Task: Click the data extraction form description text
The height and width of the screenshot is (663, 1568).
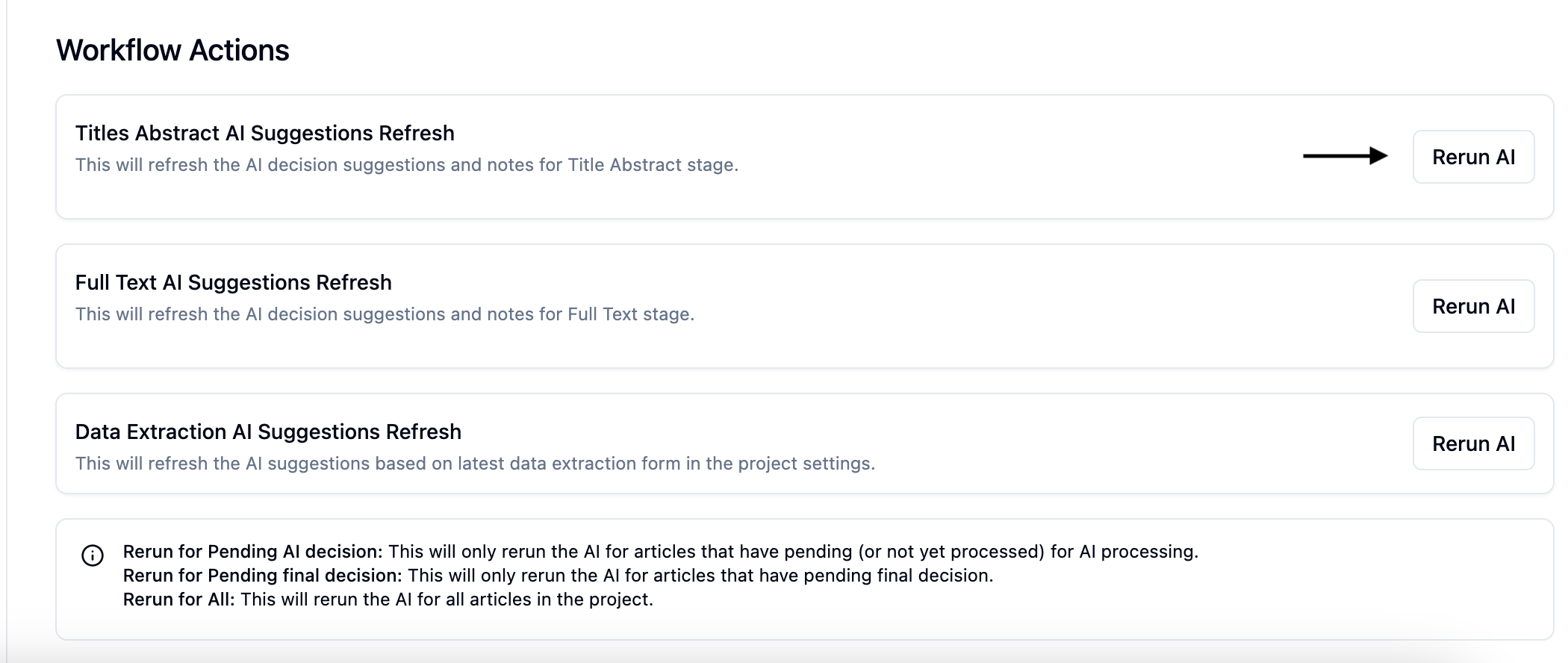Action: (x=475, y=464)
